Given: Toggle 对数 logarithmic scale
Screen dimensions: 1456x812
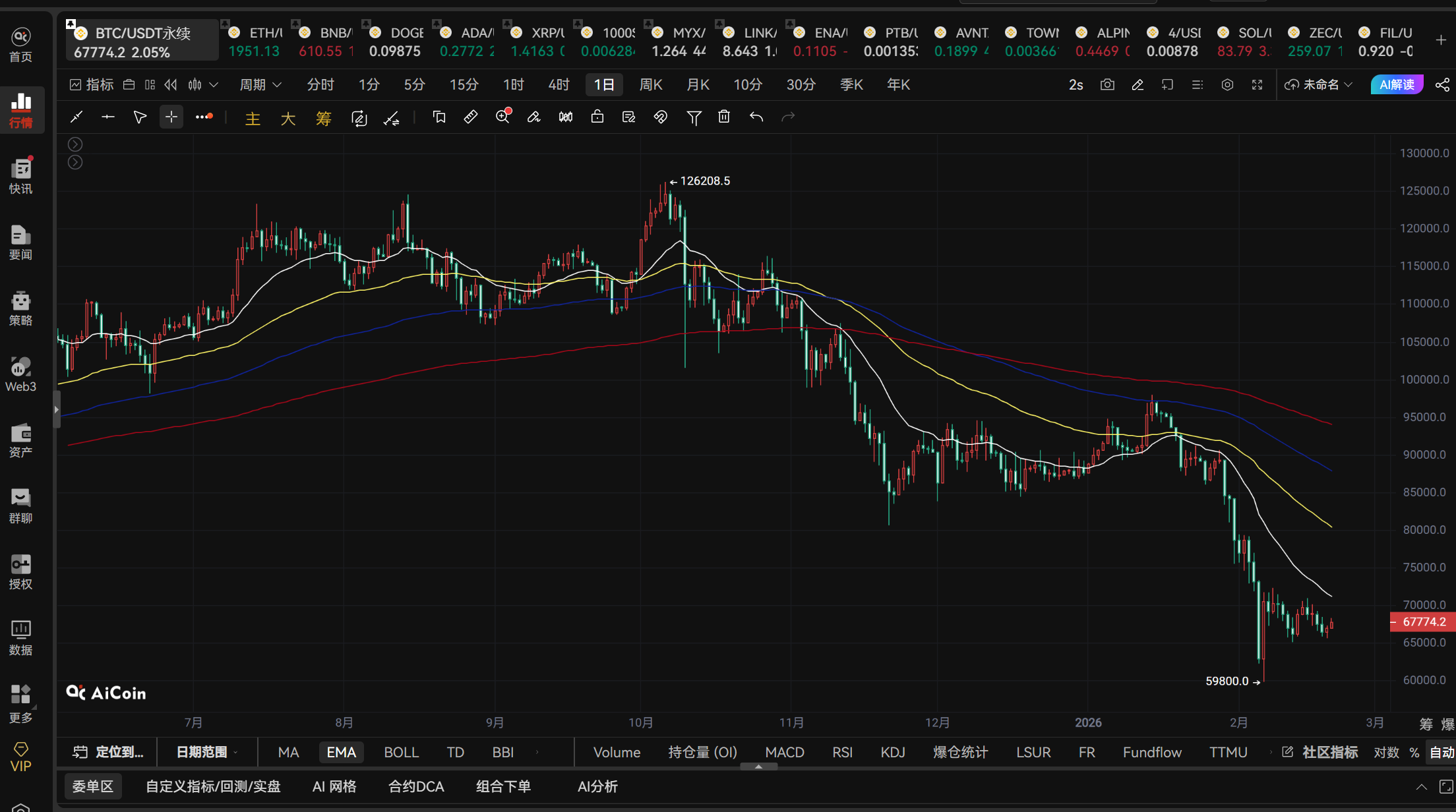Looking at the screenshot, I should click(x=1385, y=752).
